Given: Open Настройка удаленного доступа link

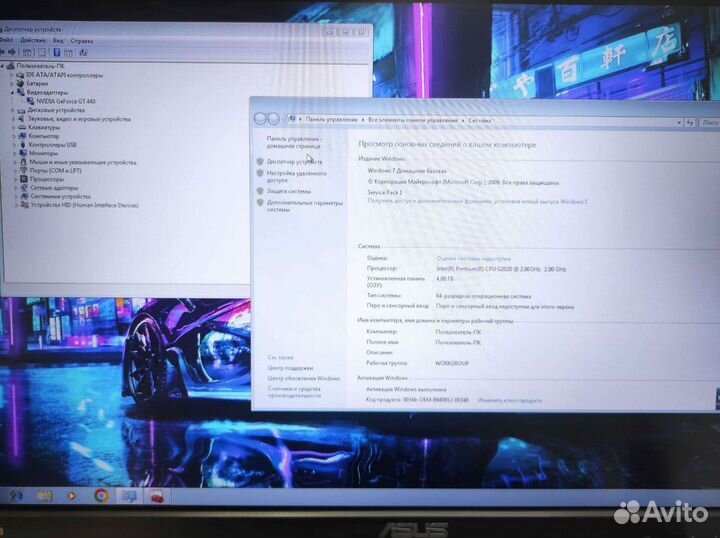Looking at the screenshot, I should 297,173.
